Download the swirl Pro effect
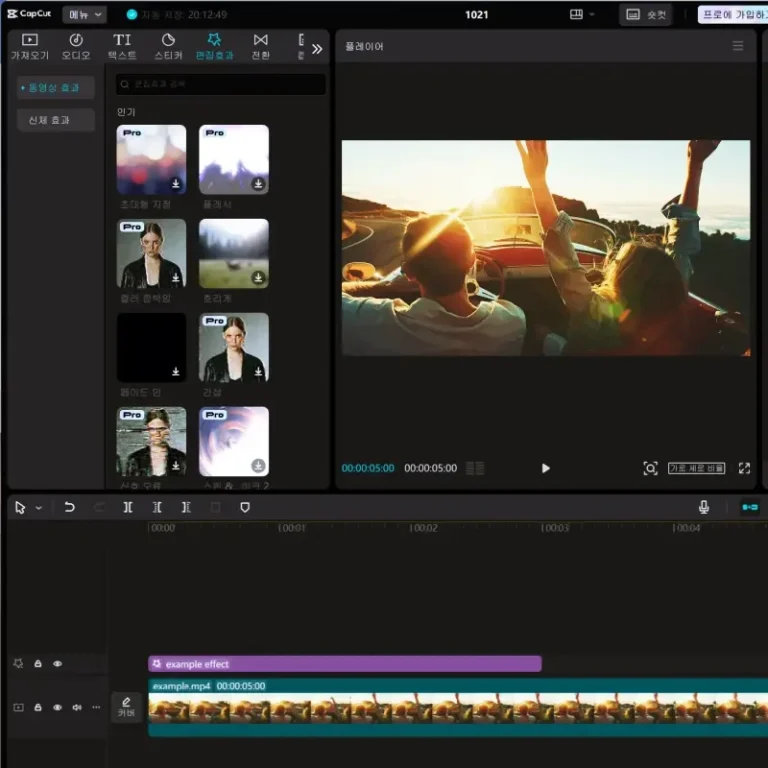 click(258, 465)
